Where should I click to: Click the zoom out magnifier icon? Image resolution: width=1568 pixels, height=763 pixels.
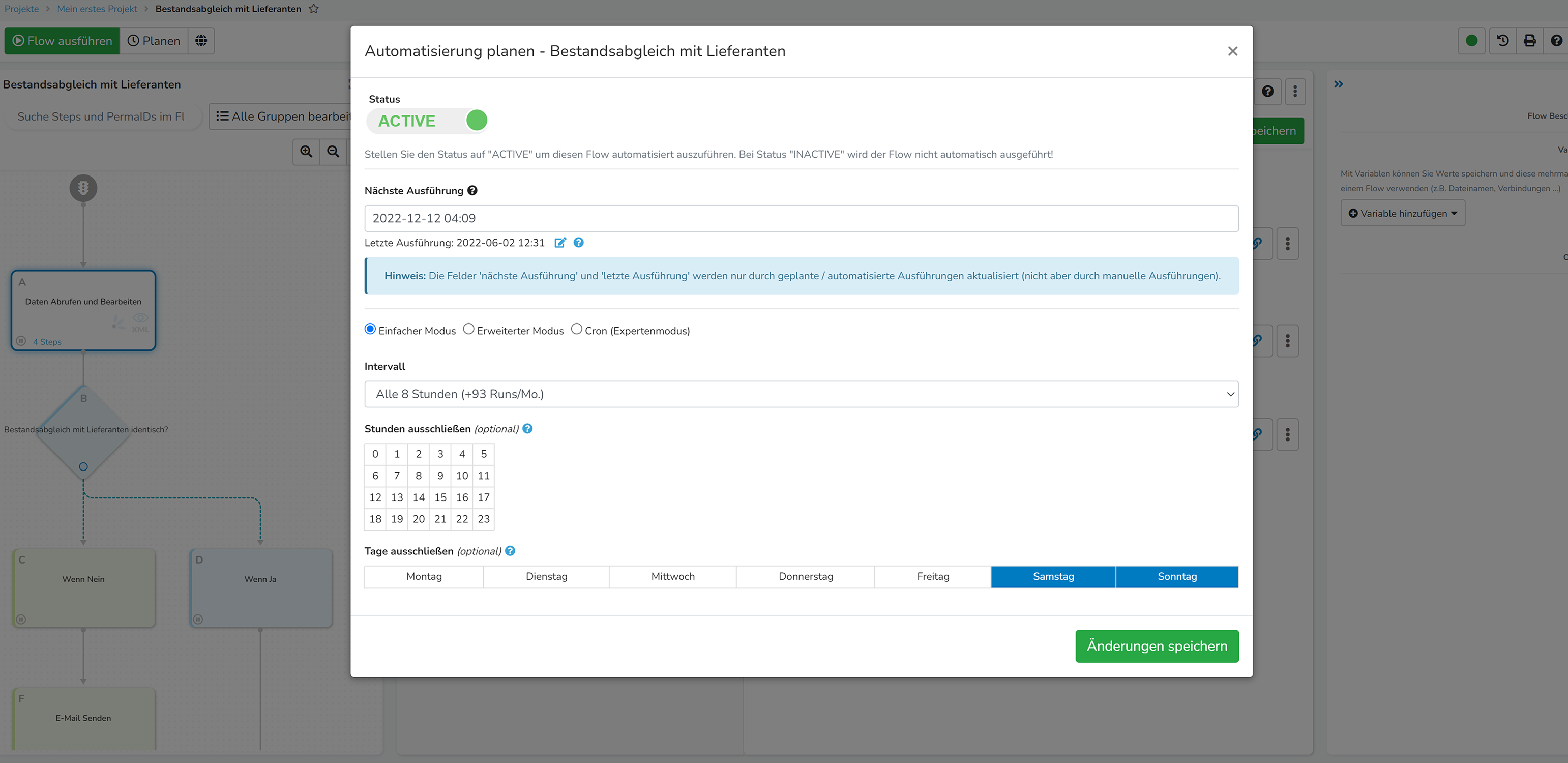point(333,152)
